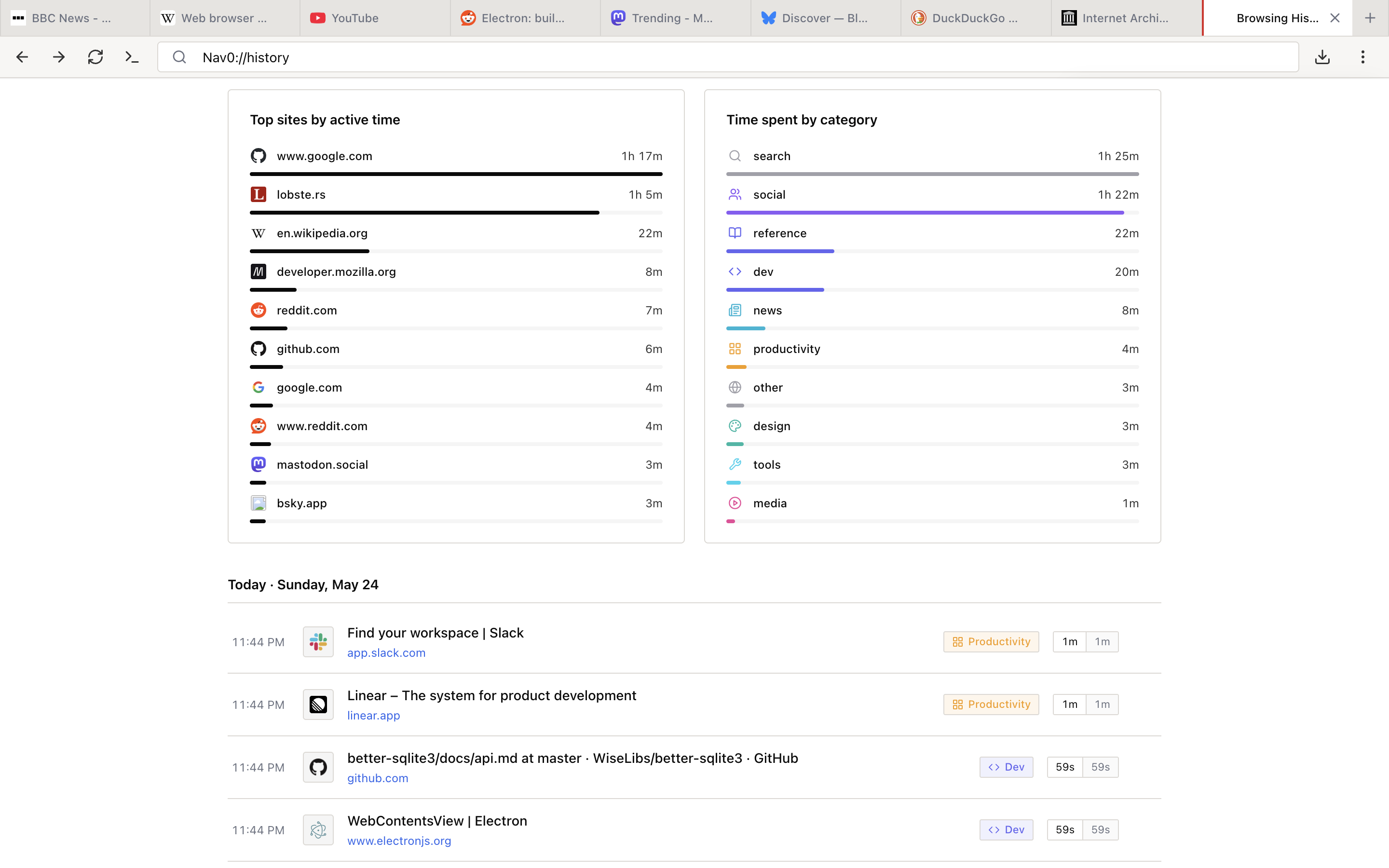Image resolution: width=1389 pixels, height=868 pixels.
Task: Switch to the DuckDuckGo tab
Action: pos(976,18)
